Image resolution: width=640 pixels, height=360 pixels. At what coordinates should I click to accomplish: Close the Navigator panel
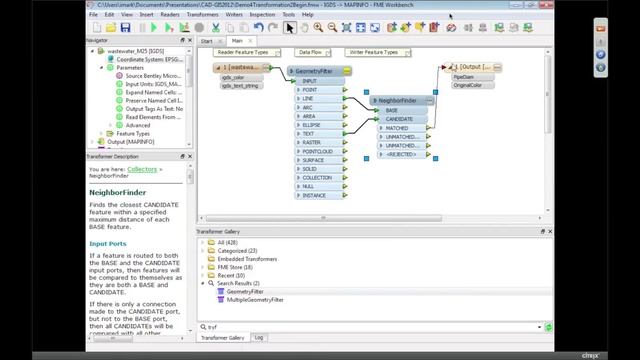coord(190,40)
